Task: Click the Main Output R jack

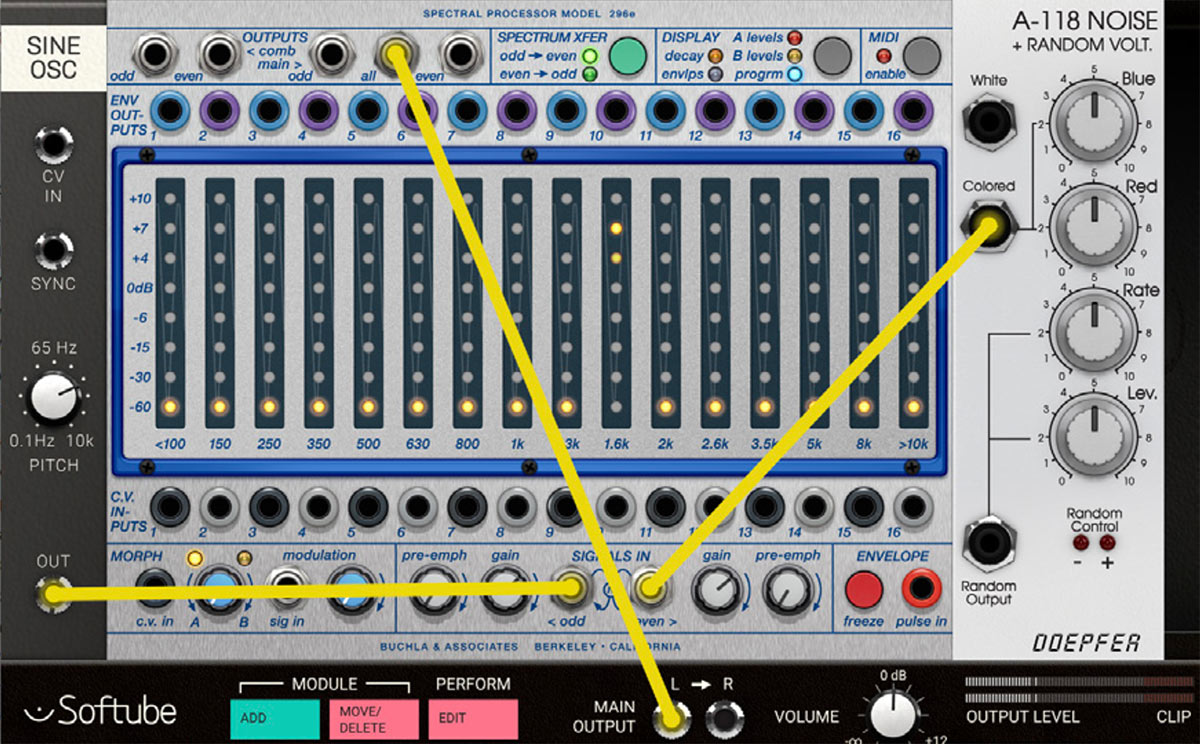Action: click(724, 717)
